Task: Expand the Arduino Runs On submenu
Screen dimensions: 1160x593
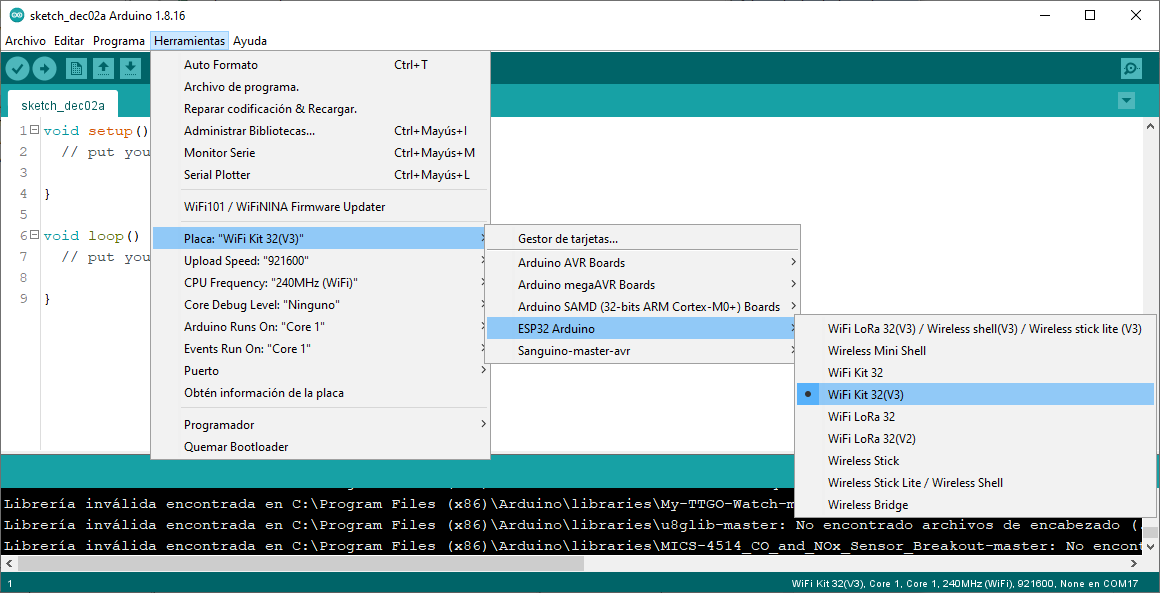Action: 320,327
